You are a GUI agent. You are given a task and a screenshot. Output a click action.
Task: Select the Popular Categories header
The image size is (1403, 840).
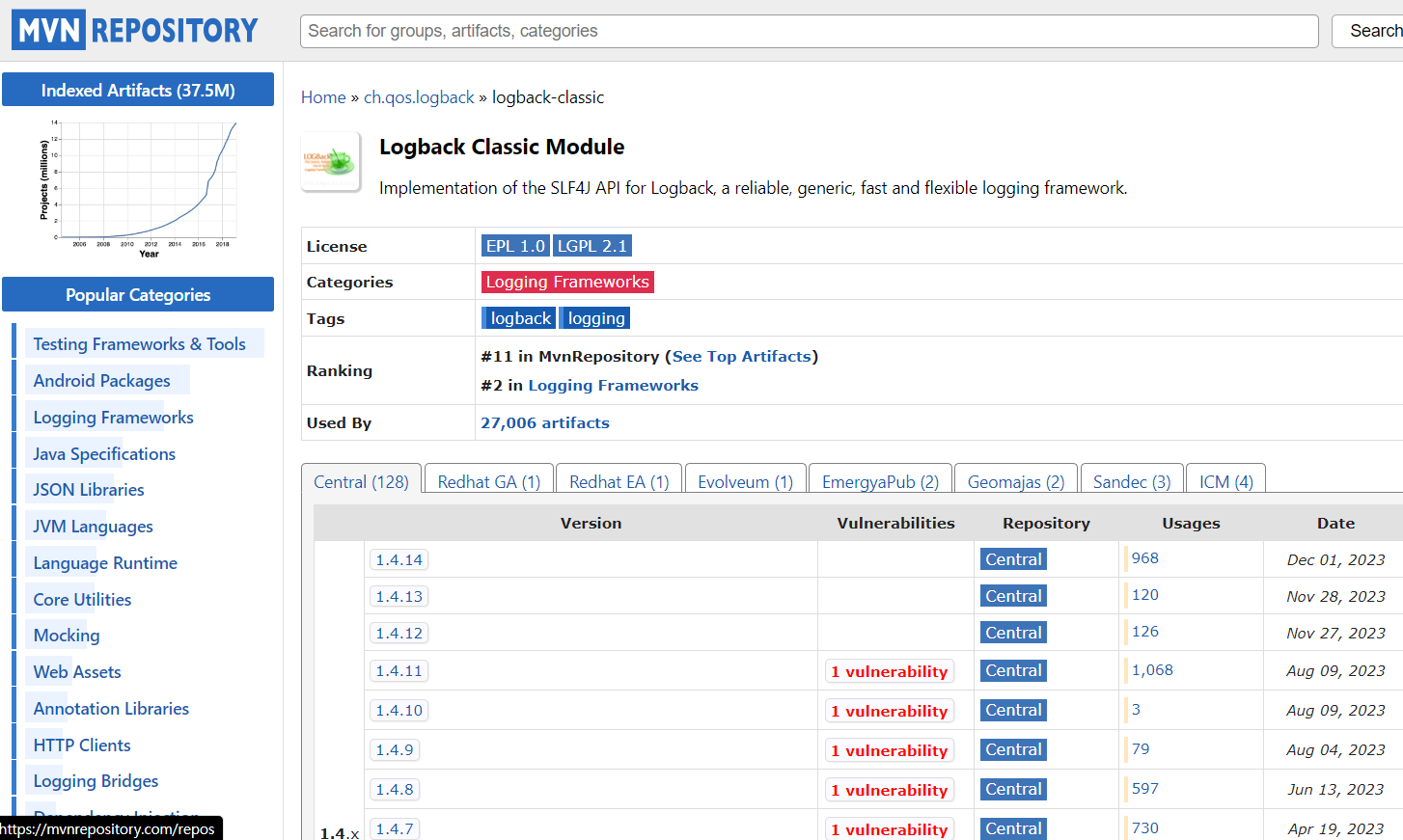tap(138, 294)
